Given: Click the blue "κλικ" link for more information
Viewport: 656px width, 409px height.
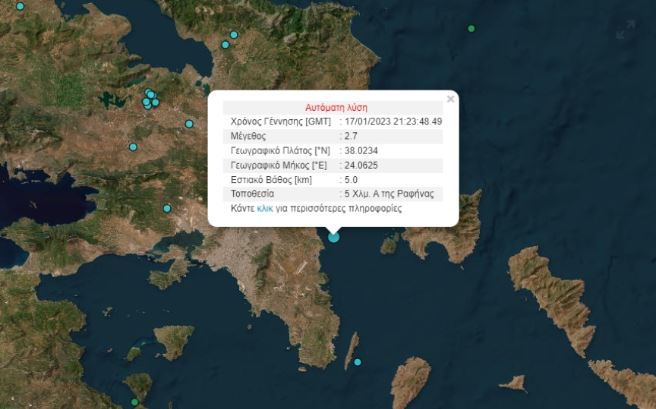Looking at the screenshot, I should tap(265, 209).
